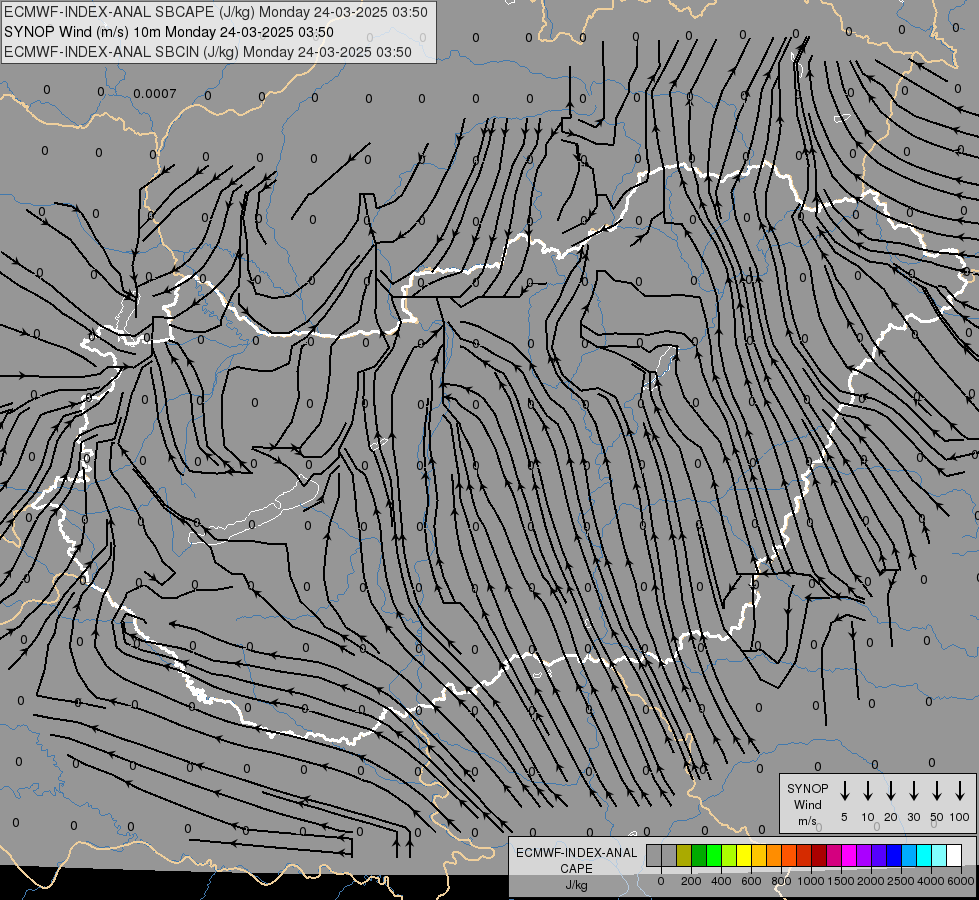Pick the dark green swatch after 200

pyautogui.click(x=699, y=855)
